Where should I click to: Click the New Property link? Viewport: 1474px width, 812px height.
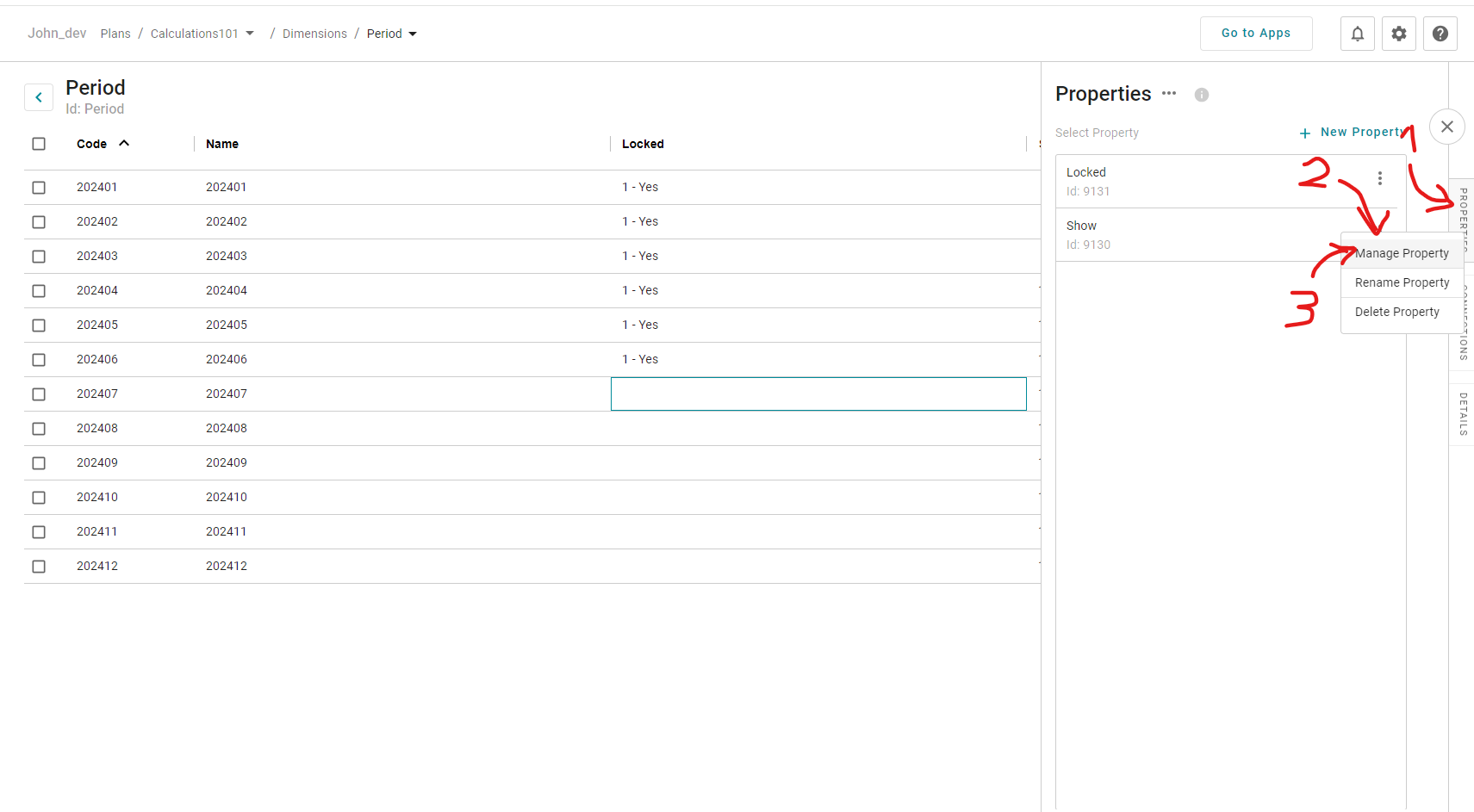pyautogui.click(x=1353, y=133)
